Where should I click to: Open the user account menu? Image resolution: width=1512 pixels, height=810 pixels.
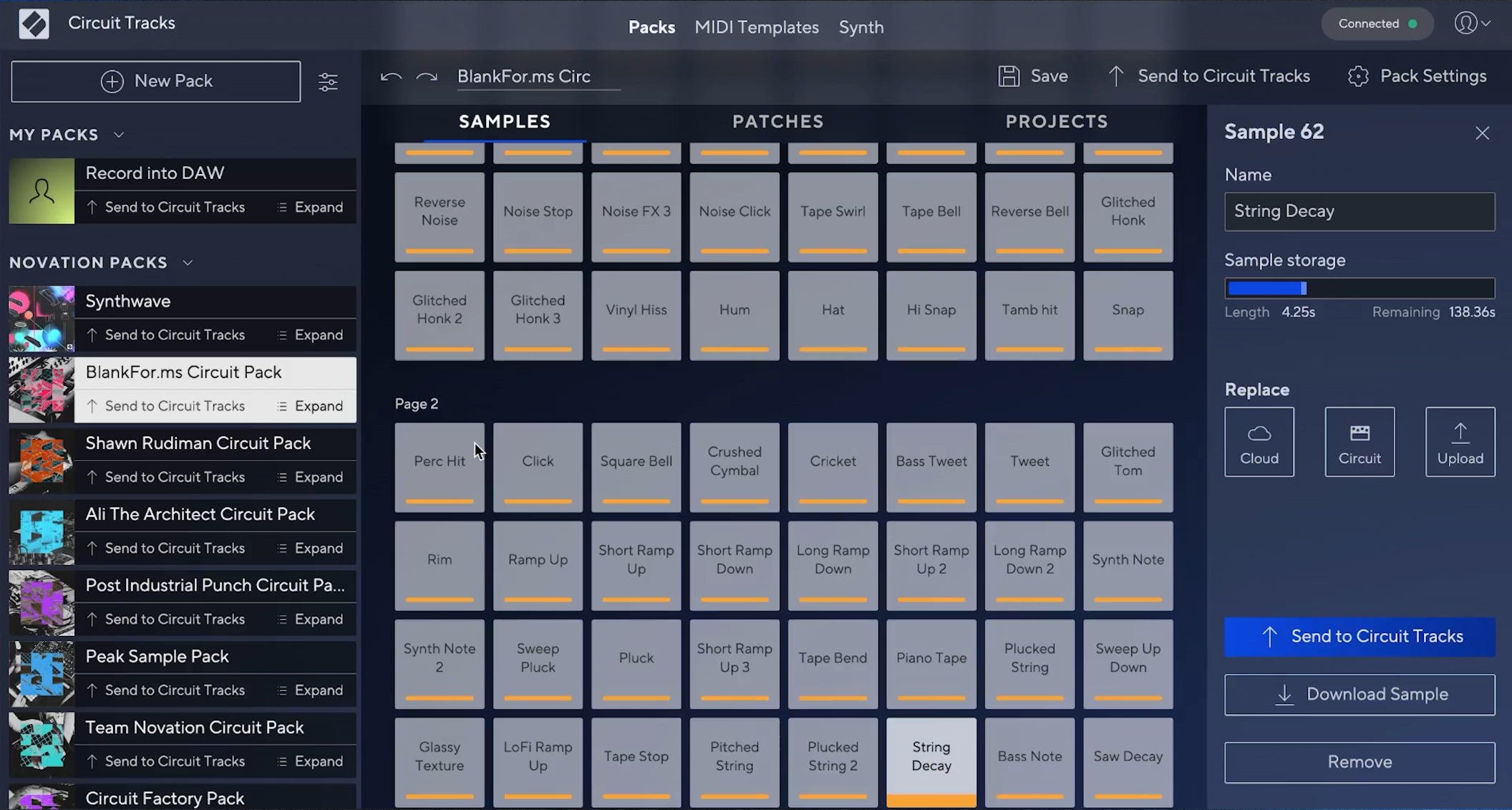(x=1473, y=24)
